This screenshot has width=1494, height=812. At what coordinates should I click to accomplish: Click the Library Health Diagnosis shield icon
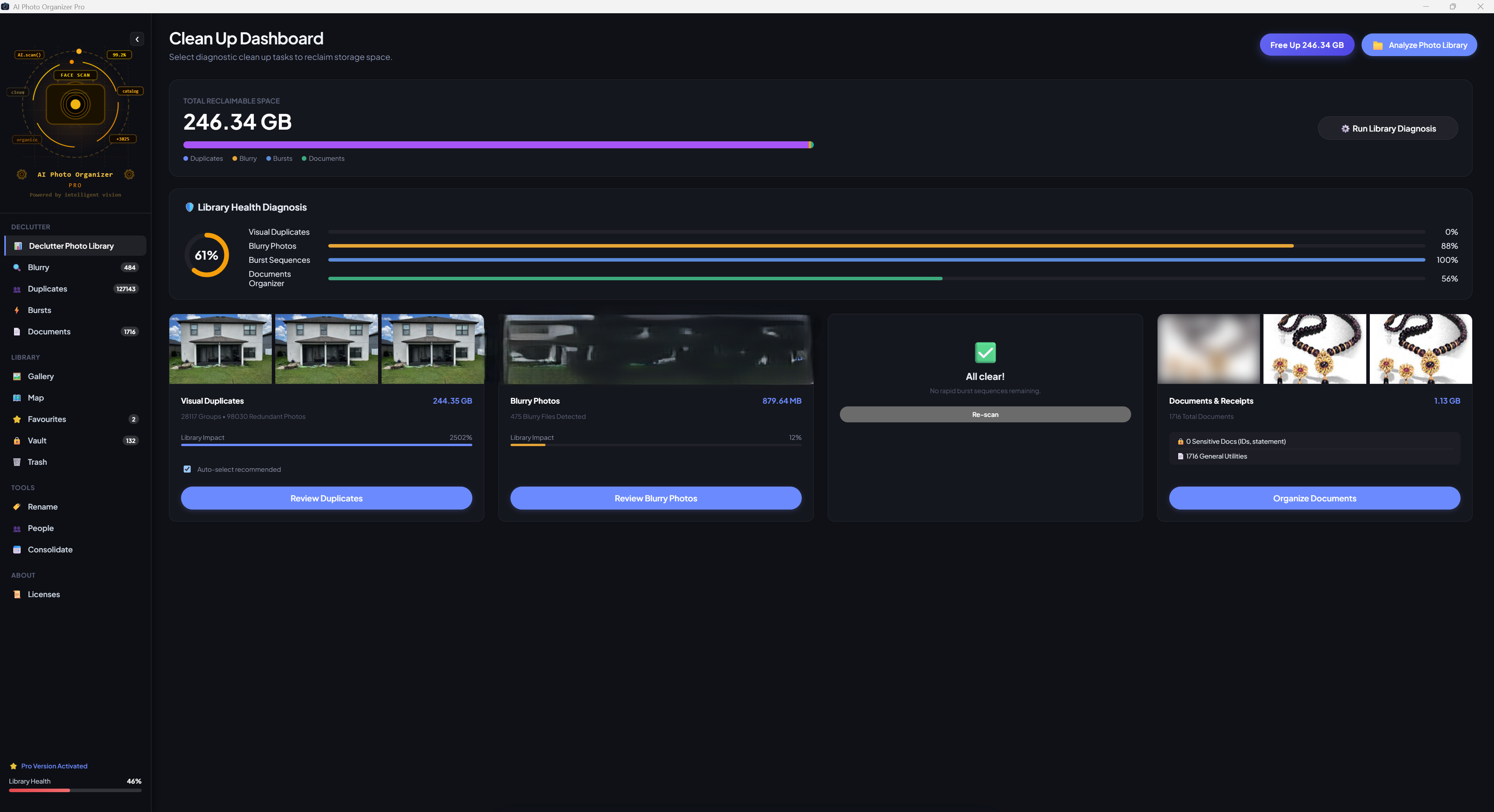click(x=189, y=207)
